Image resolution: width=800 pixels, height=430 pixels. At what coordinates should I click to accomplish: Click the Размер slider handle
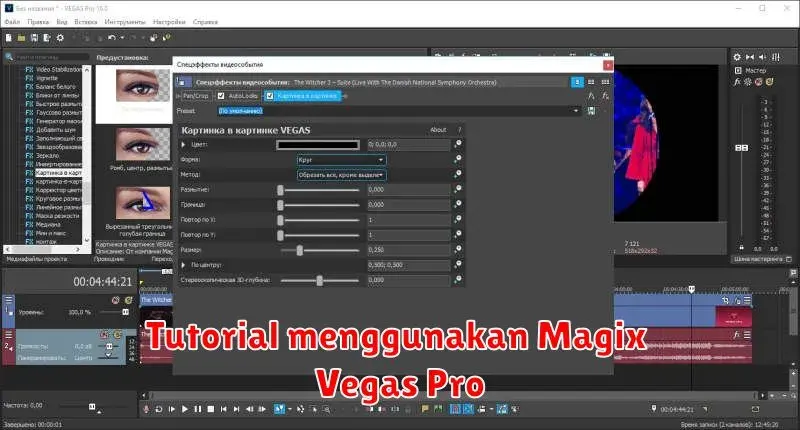(300, 250)
